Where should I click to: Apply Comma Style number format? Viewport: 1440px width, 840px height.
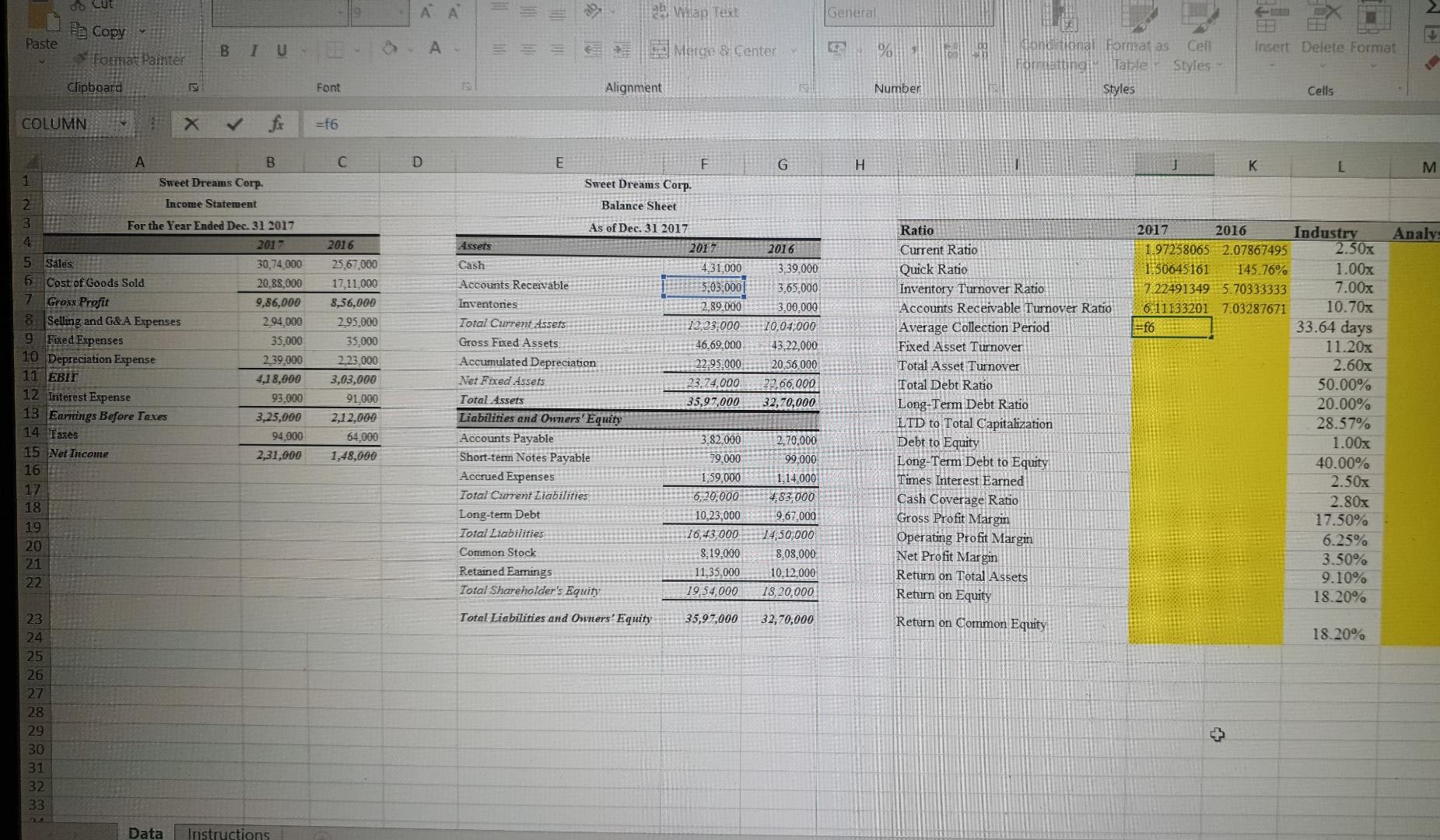point(916,51)
